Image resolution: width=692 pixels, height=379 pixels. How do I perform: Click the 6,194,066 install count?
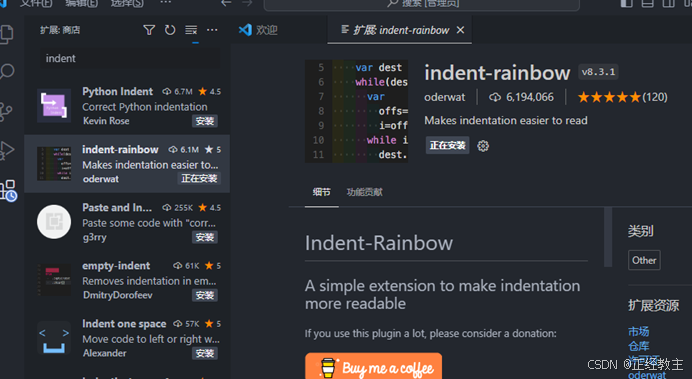click(521, 97)
